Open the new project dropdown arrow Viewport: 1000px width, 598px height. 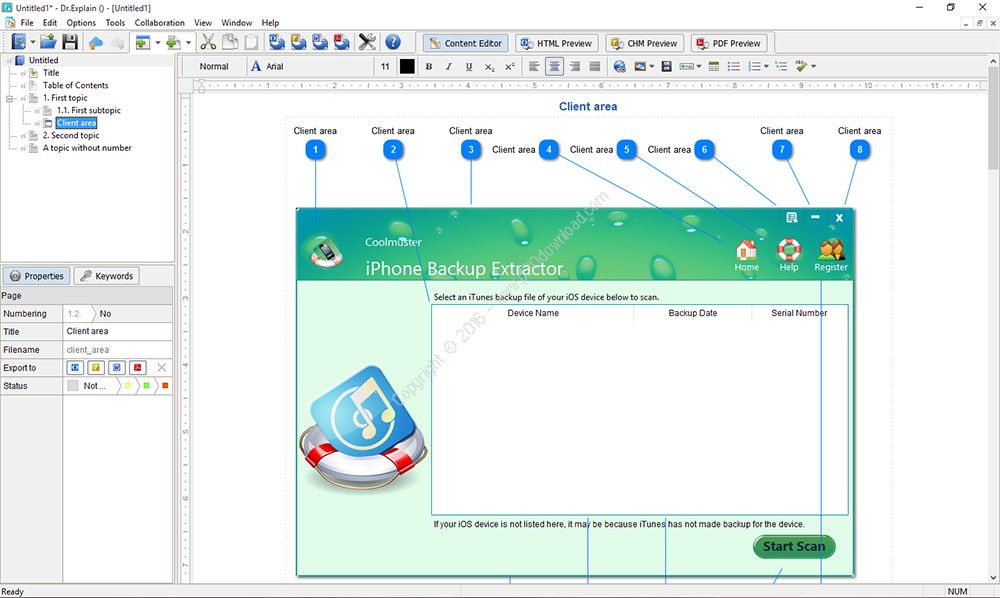[x=33, y=43]
